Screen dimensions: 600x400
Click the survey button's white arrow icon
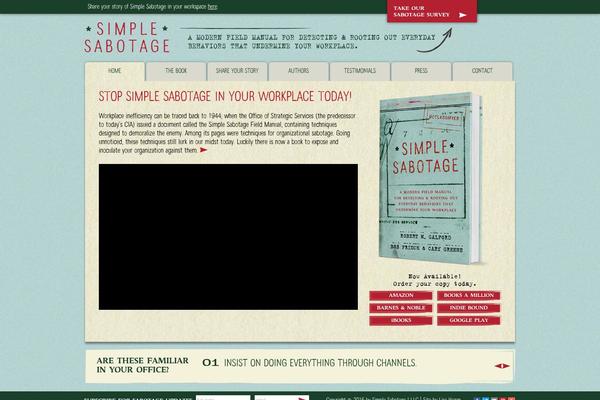(463, 15)
